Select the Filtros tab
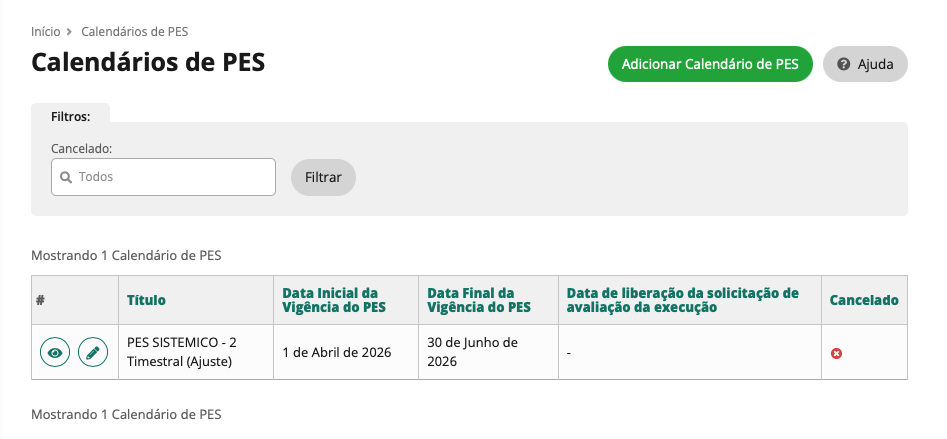The image size is (947, 439). point(70,116)
